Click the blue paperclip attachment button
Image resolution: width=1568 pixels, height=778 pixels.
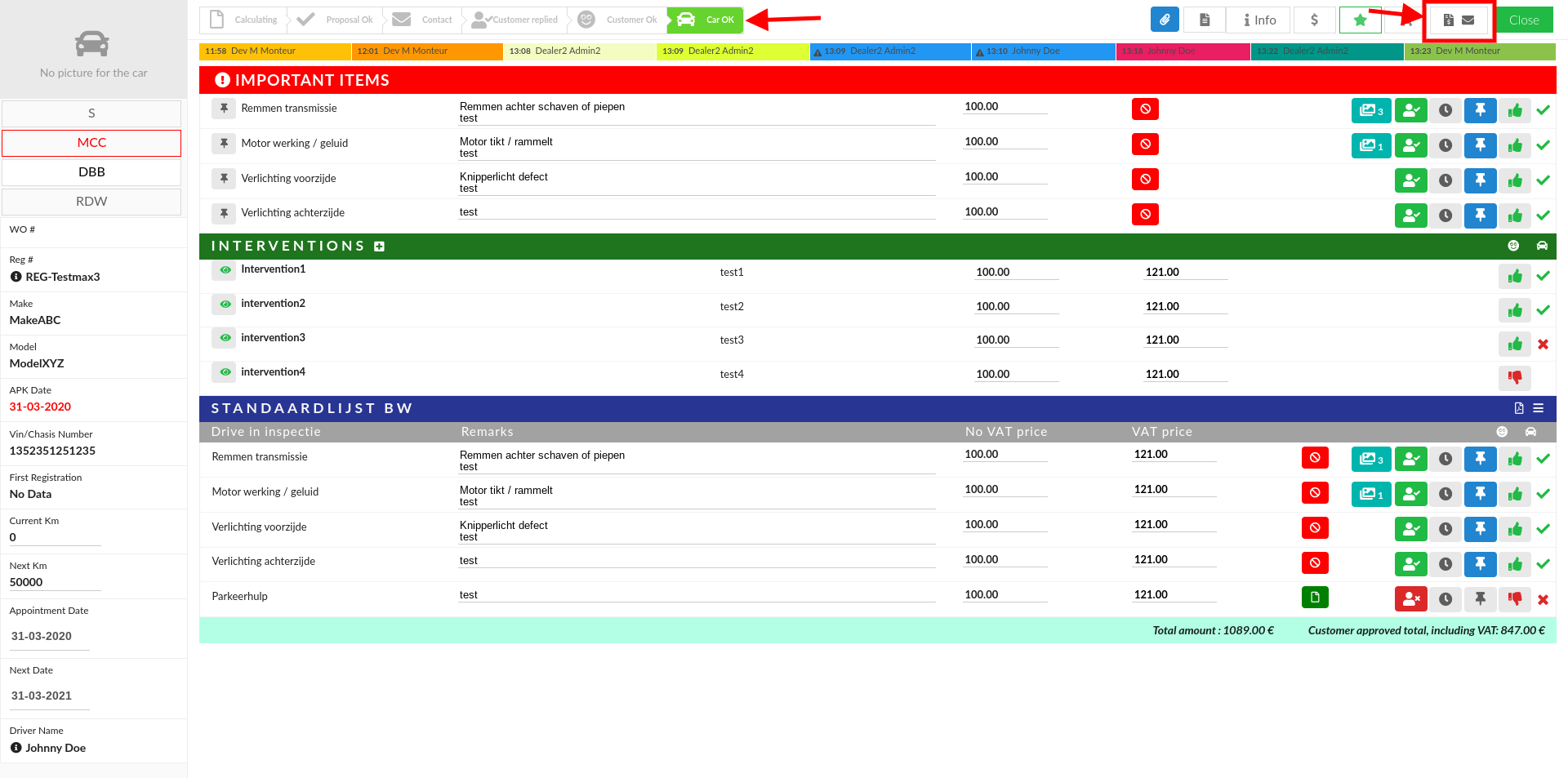pos(1165,20)
